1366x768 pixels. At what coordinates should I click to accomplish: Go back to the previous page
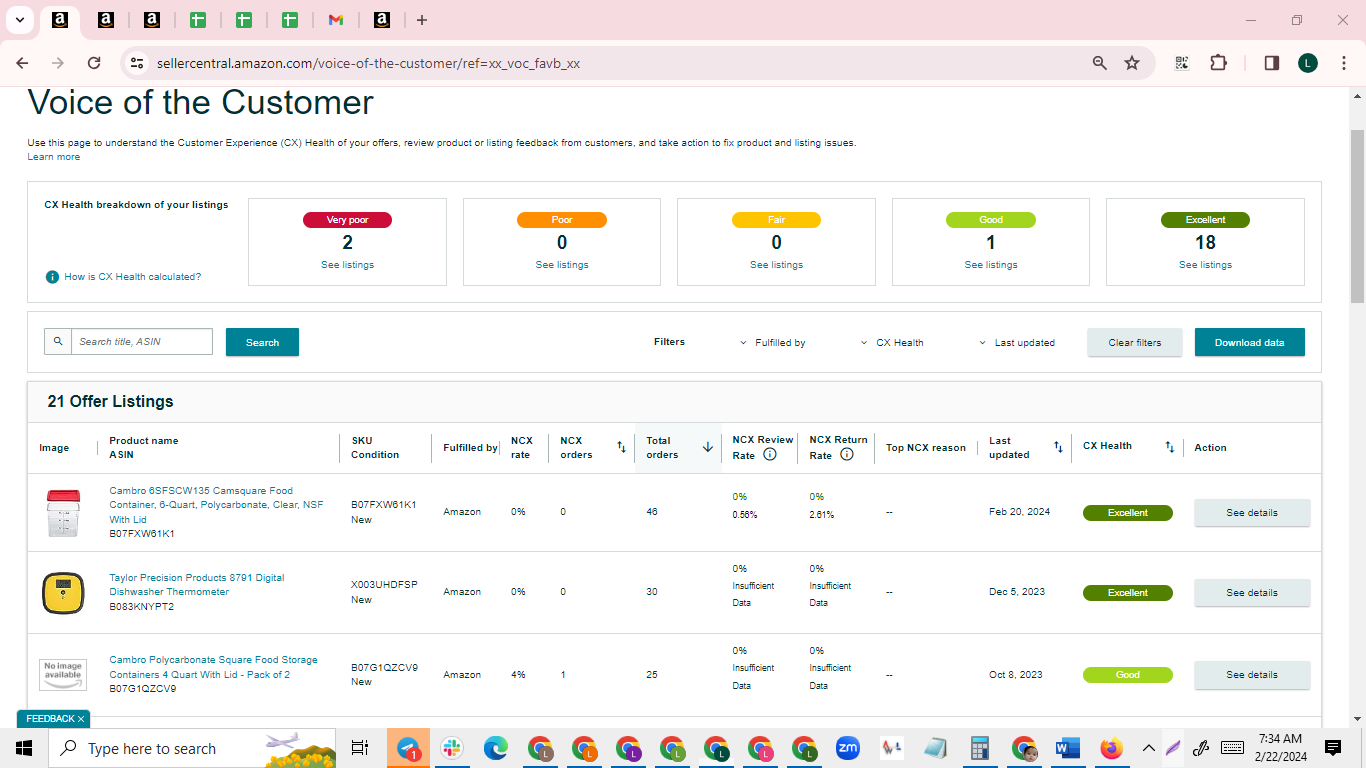click(x=22, y=63)
